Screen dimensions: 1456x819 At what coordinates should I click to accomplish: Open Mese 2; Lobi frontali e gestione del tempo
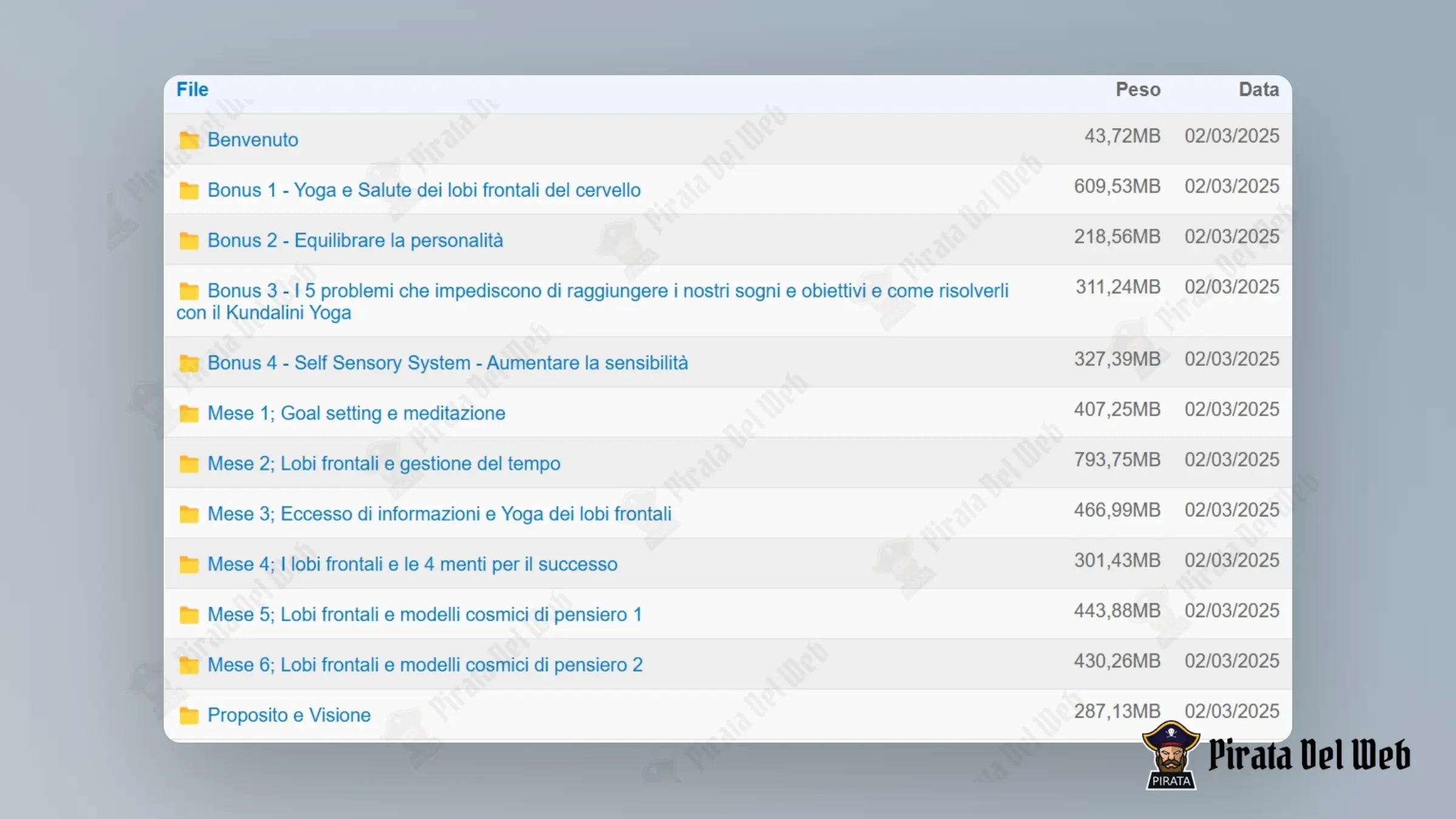point(384,463)
